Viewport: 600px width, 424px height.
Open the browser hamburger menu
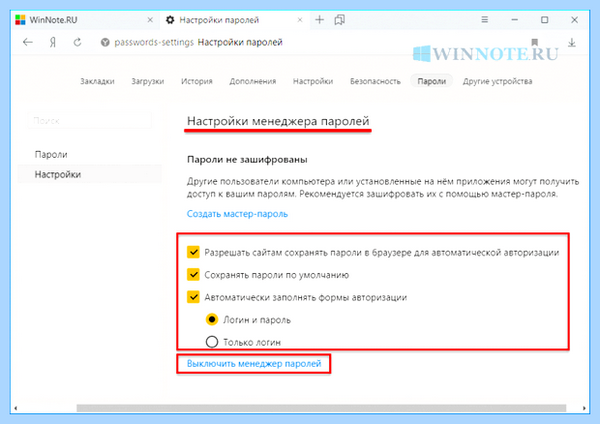[484, 20]
